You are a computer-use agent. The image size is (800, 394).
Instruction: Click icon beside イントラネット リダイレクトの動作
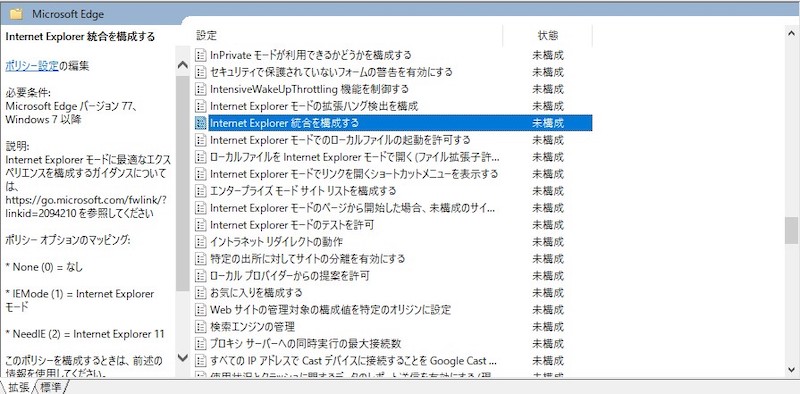[201, 241]
